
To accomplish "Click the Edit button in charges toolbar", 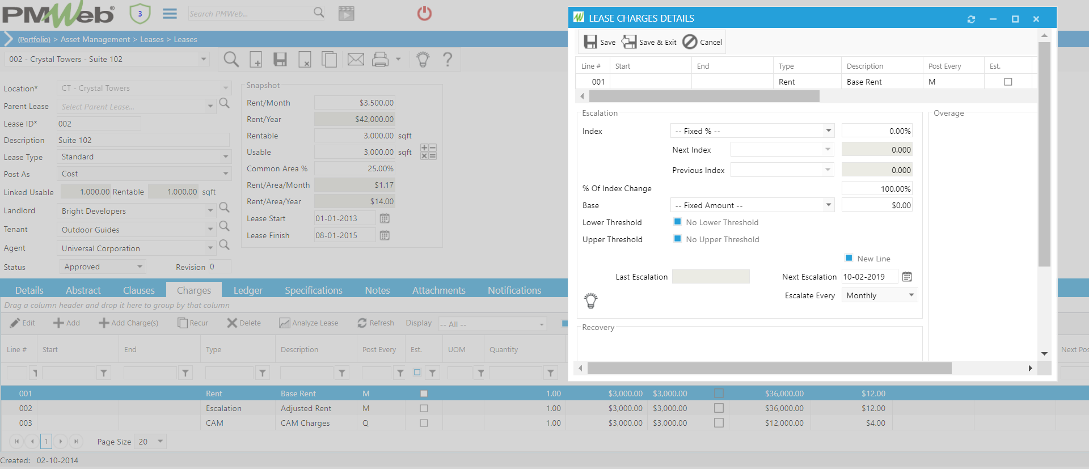I will click(24, 323).
